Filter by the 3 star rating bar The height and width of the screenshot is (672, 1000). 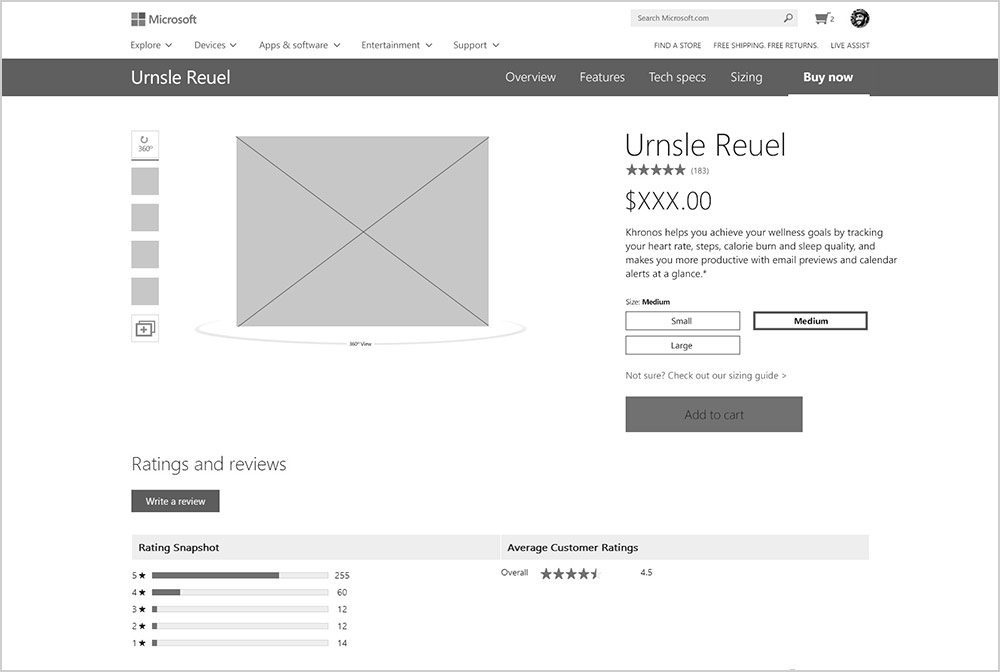[x=240, y=610]
